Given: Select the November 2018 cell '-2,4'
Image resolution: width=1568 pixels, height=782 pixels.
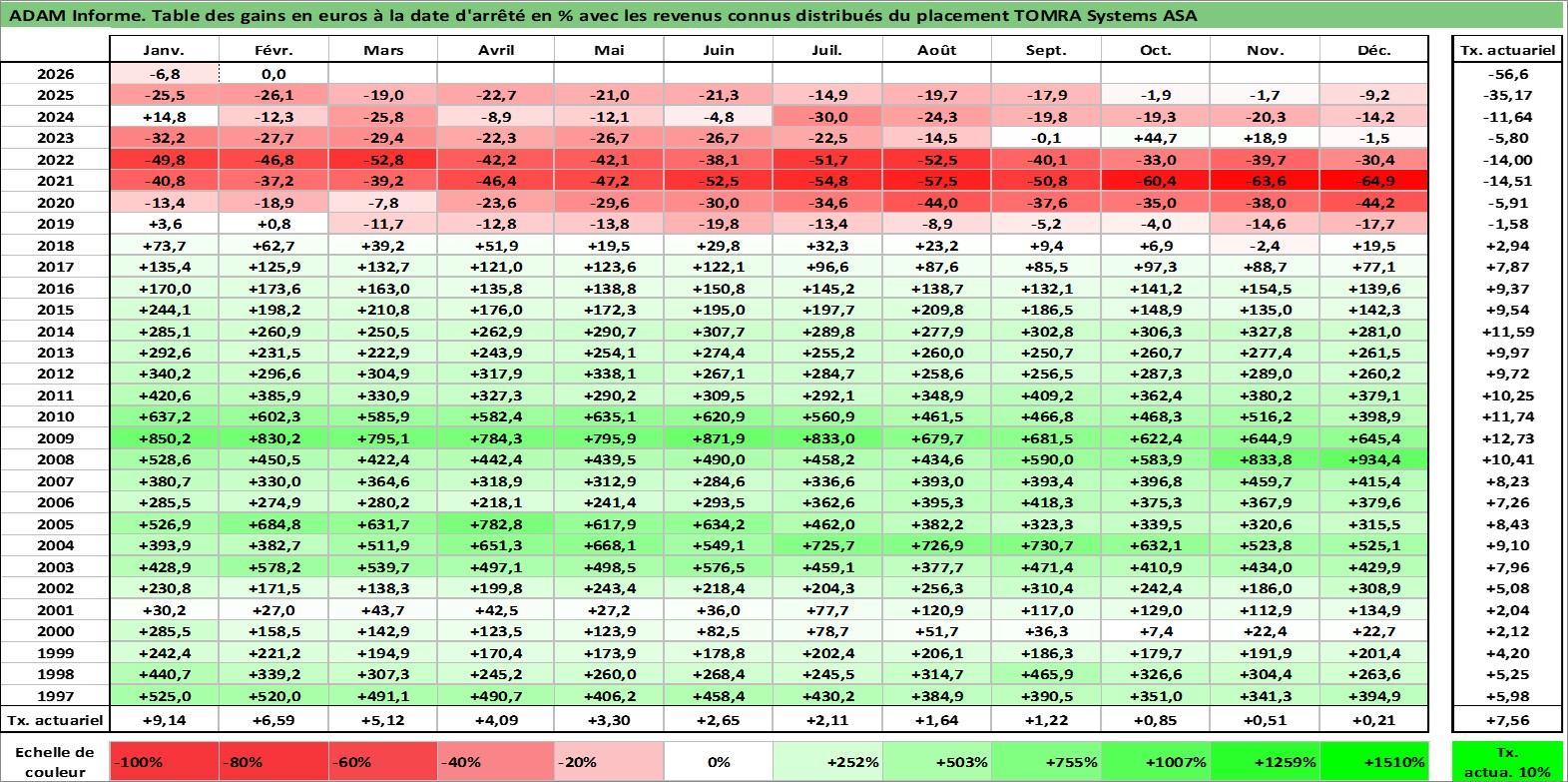Looking at the screenshot, I should pyautogui.click(x=1265, y=246).
